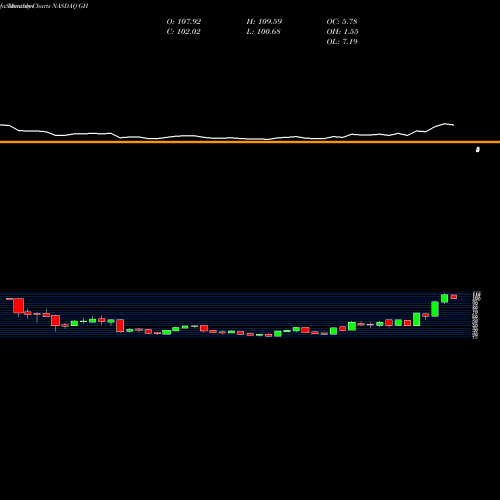Click the orange horizontal indicator line
This screenshot has width=500, height=500.
250,142
